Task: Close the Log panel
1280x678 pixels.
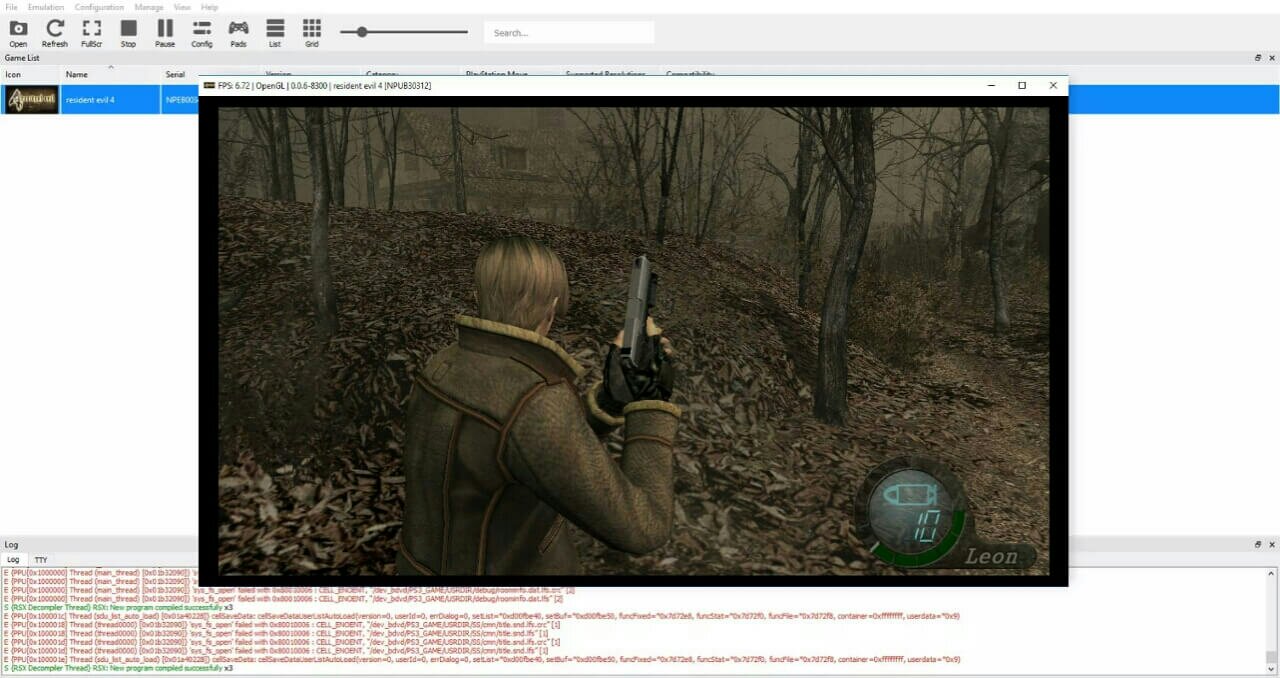Action: point(1271,545)
